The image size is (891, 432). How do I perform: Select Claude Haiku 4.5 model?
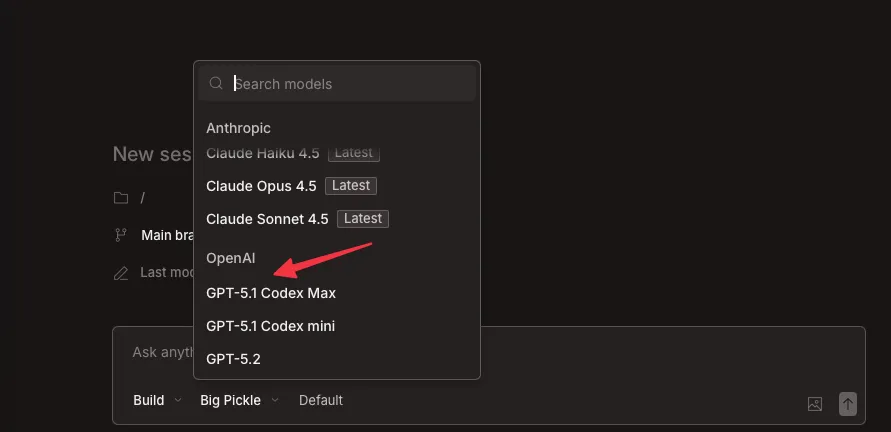(262, 154)
